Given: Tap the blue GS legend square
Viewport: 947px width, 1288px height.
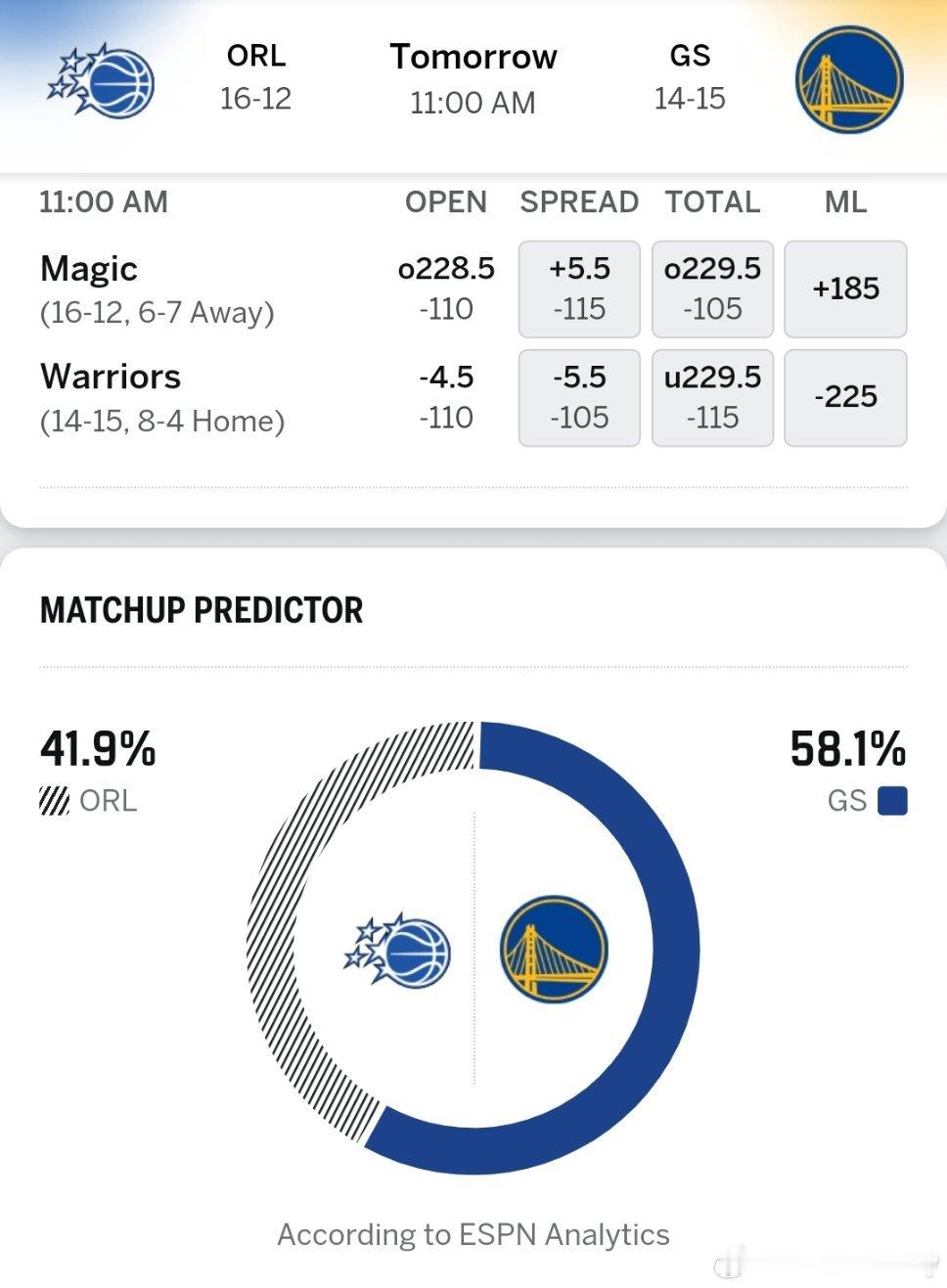Looking at the screenshot, I should (x=892, y=801).
